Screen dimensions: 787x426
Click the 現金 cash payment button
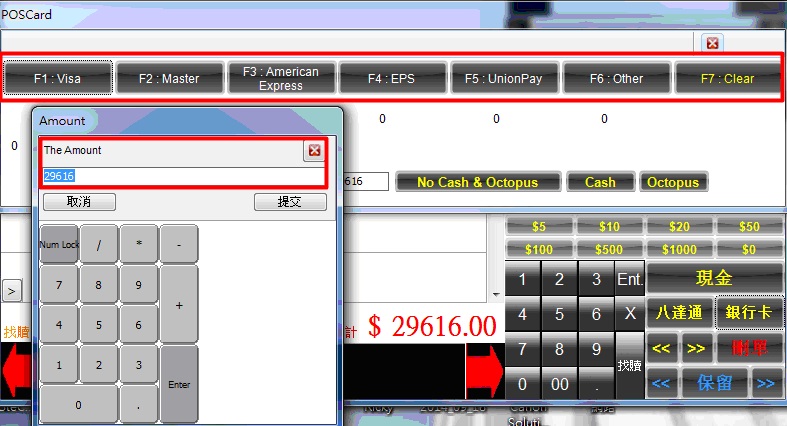pyautogui.click(x=715, y=277)
